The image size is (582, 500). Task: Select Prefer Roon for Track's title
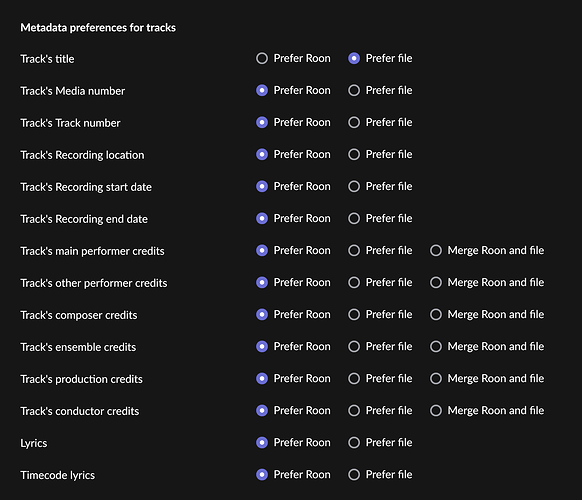tap(262, 58)
